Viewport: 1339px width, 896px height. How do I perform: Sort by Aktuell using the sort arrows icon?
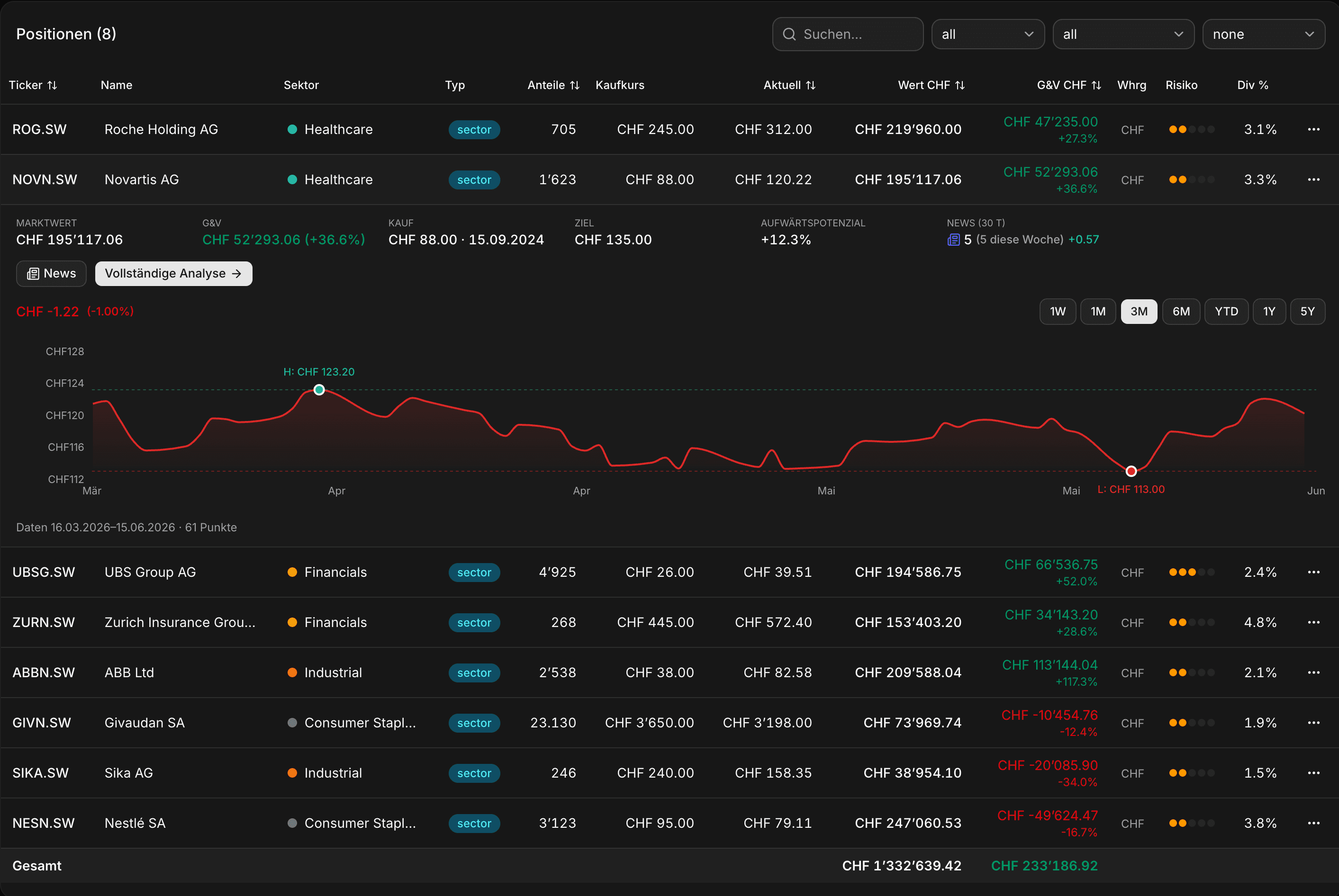811,85
